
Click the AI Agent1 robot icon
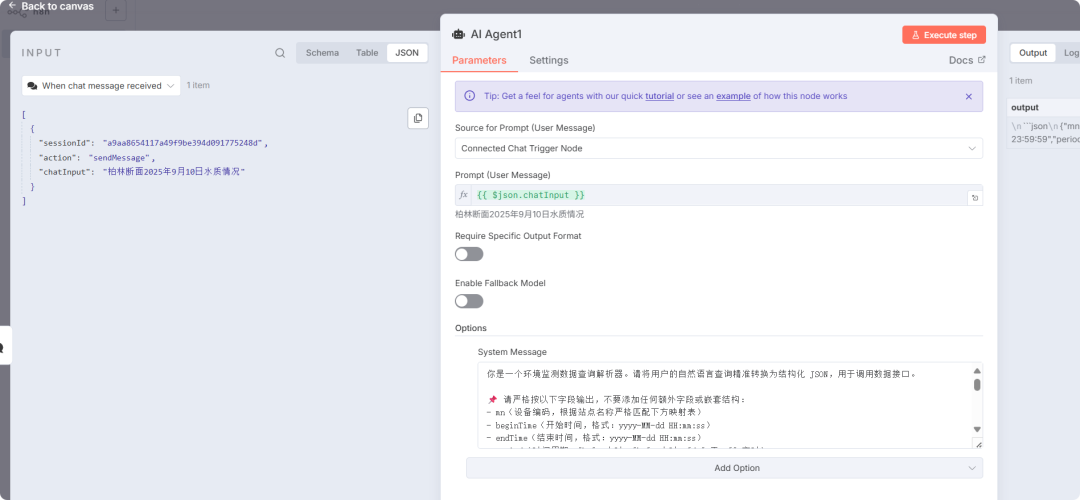coord(458,34)
